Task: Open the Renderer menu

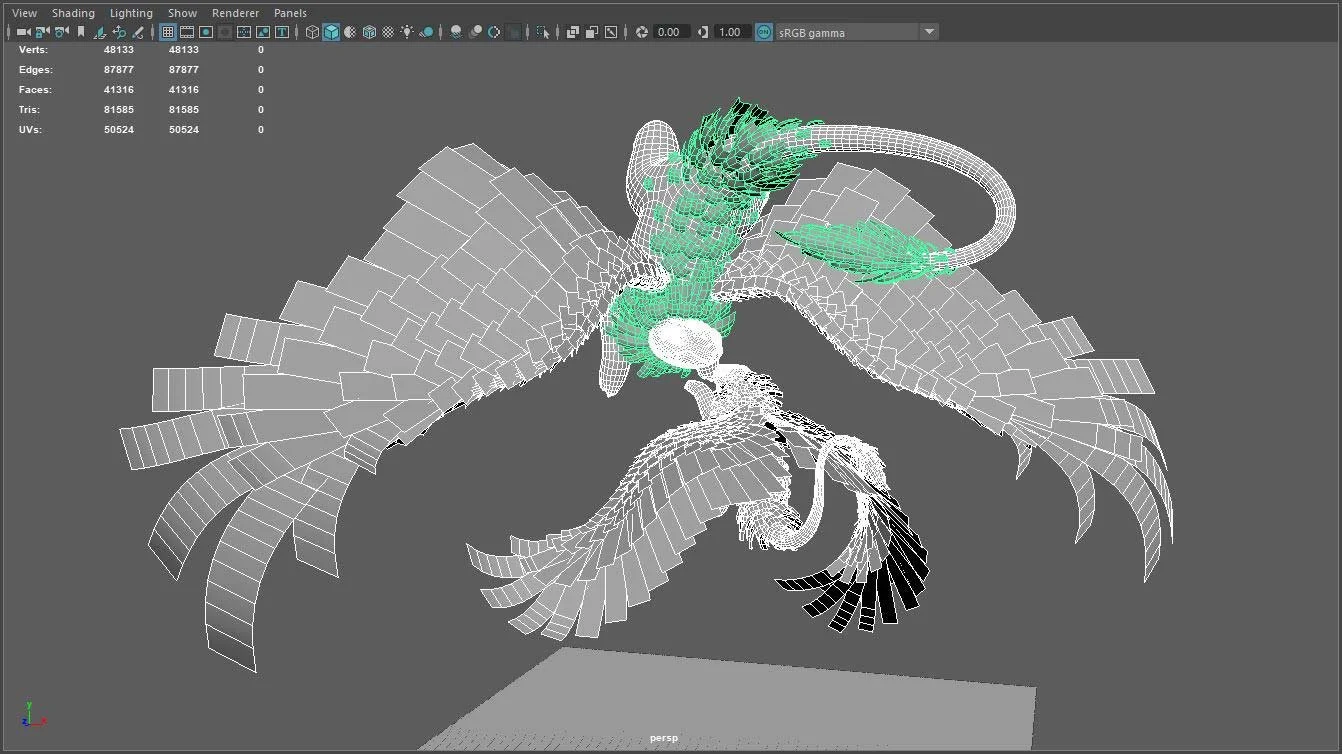Action: [235, 13]
